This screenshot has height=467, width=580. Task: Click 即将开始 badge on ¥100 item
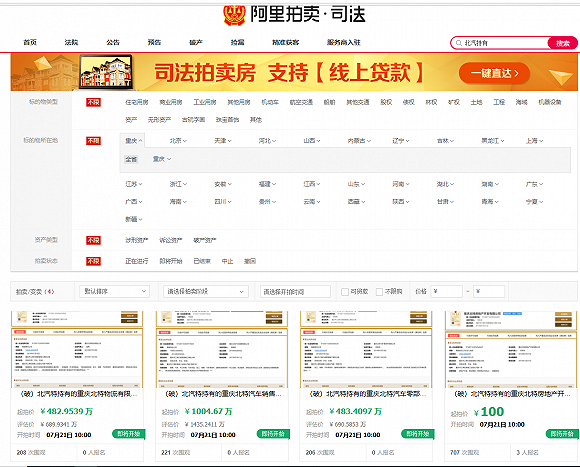point(562,434)
